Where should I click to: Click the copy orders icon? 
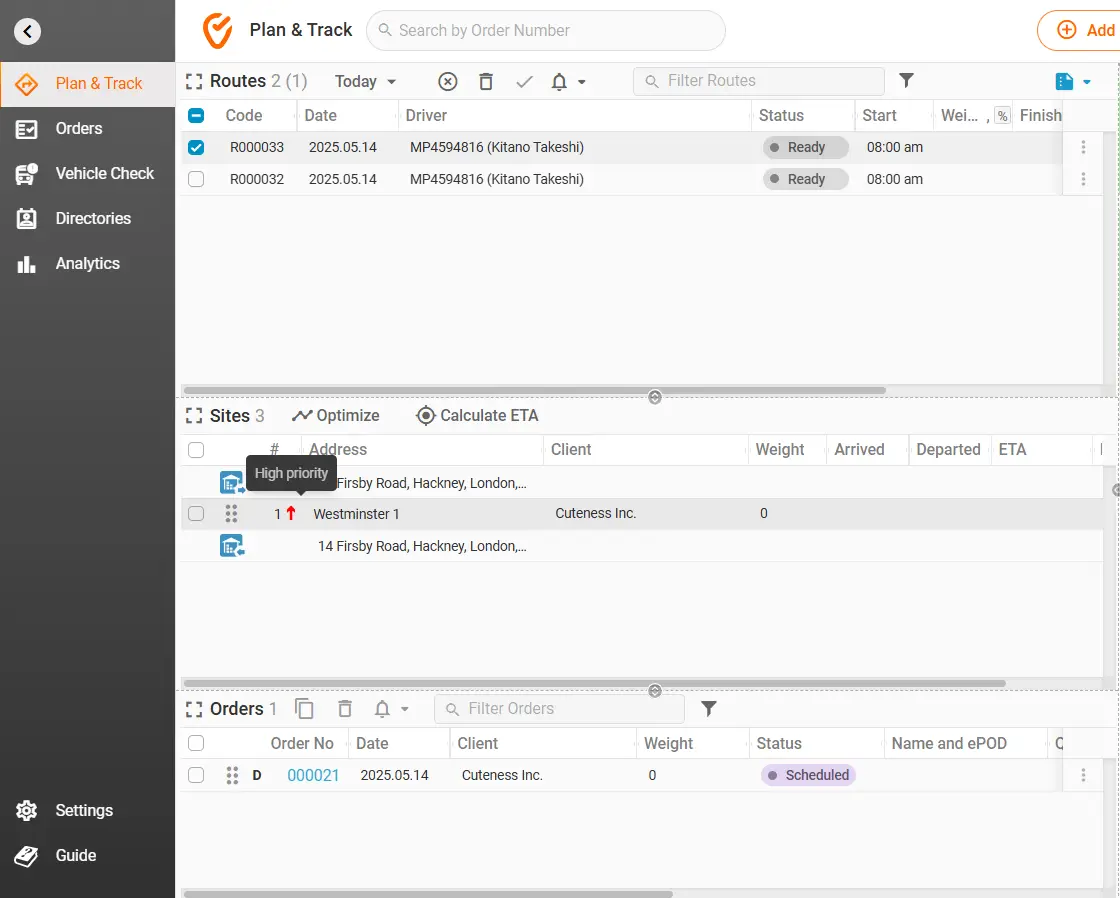[x=305, y=709]
